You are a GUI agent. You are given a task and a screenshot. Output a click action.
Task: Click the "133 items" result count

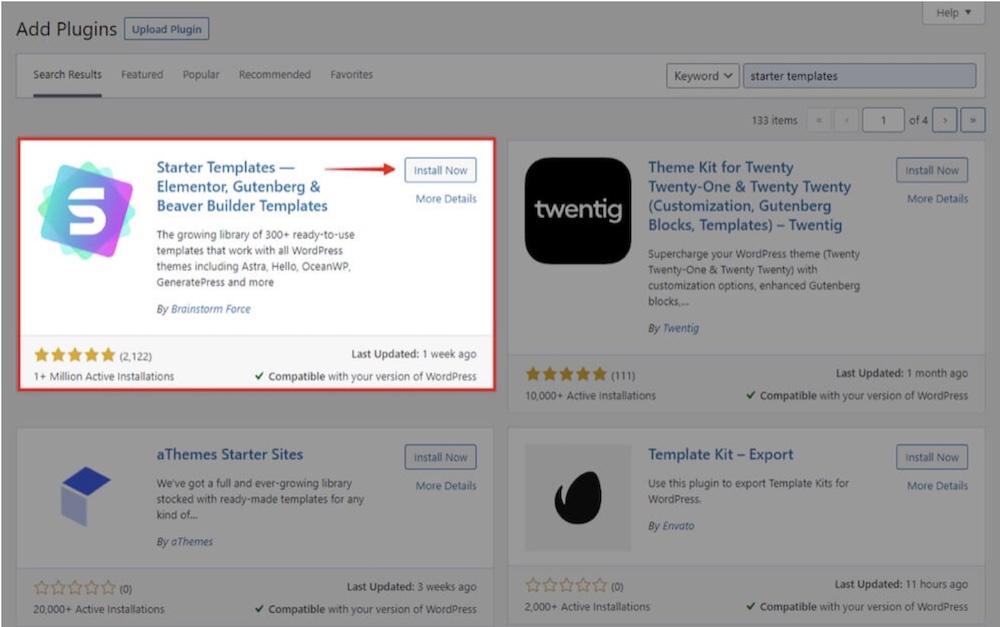[x=774, y=120]
